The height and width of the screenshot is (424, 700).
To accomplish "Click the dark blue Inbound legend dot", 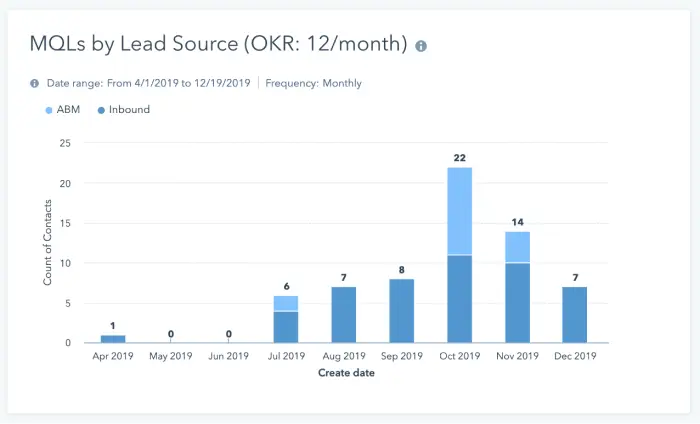I will (x=100, y=109).
